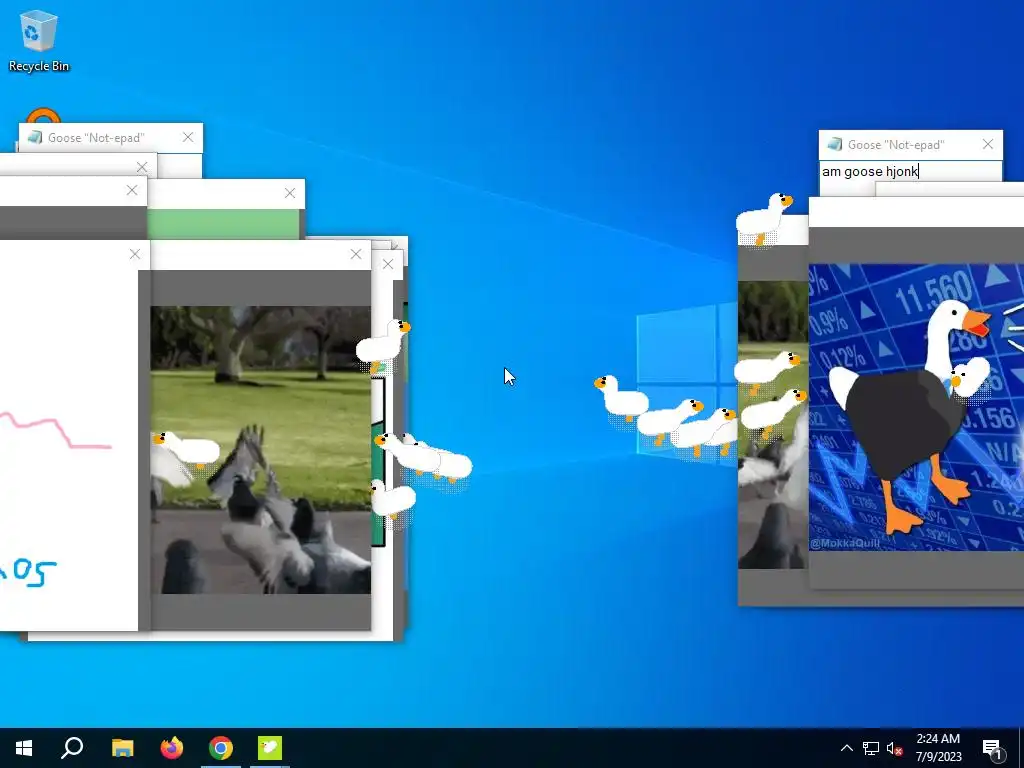Click the stonks goose meme image
Screen dimensions: 1024x768
tap(916, 407)
